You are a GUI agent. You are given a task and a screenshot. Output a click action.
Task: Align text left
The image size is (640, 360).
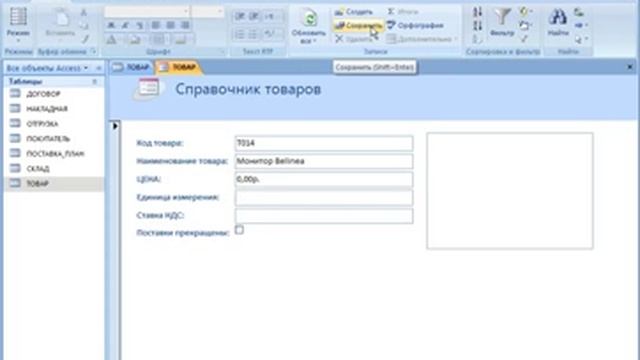156,25
